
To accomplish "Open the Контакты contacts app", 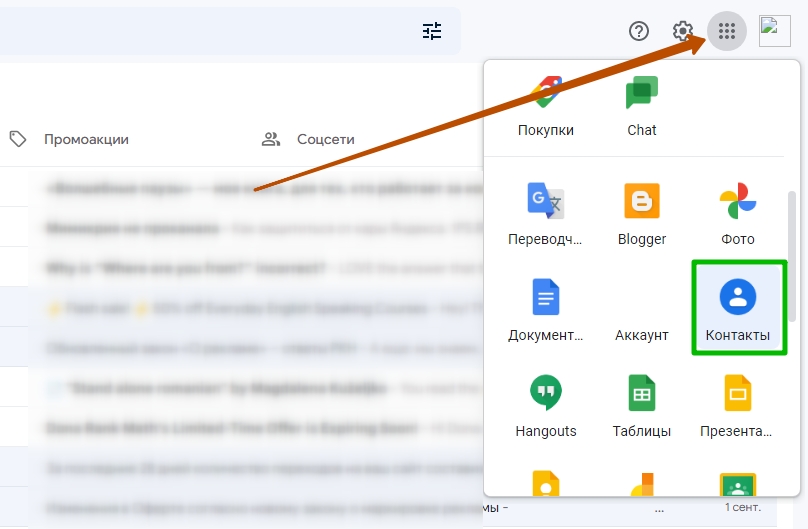I will point(738,308).
